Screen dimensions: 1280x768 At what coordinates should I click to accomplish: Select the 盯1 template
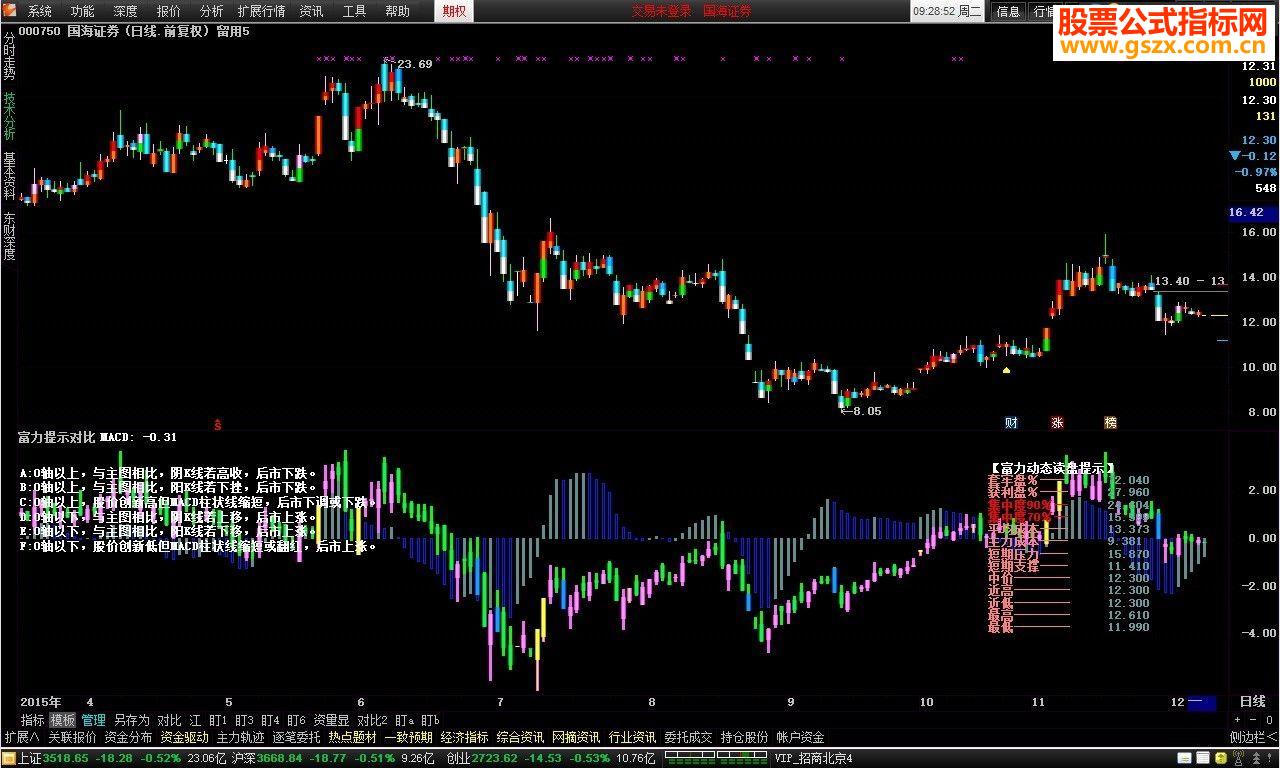coord(218,720)
